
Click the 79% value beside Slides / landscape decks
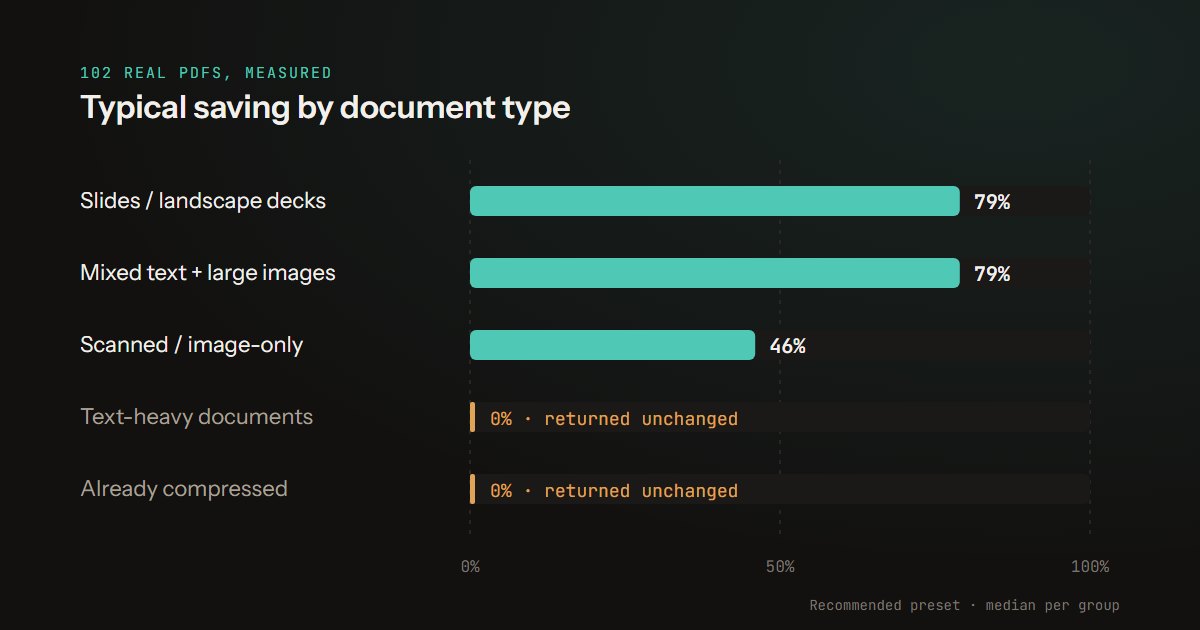(x=992, y=202)
